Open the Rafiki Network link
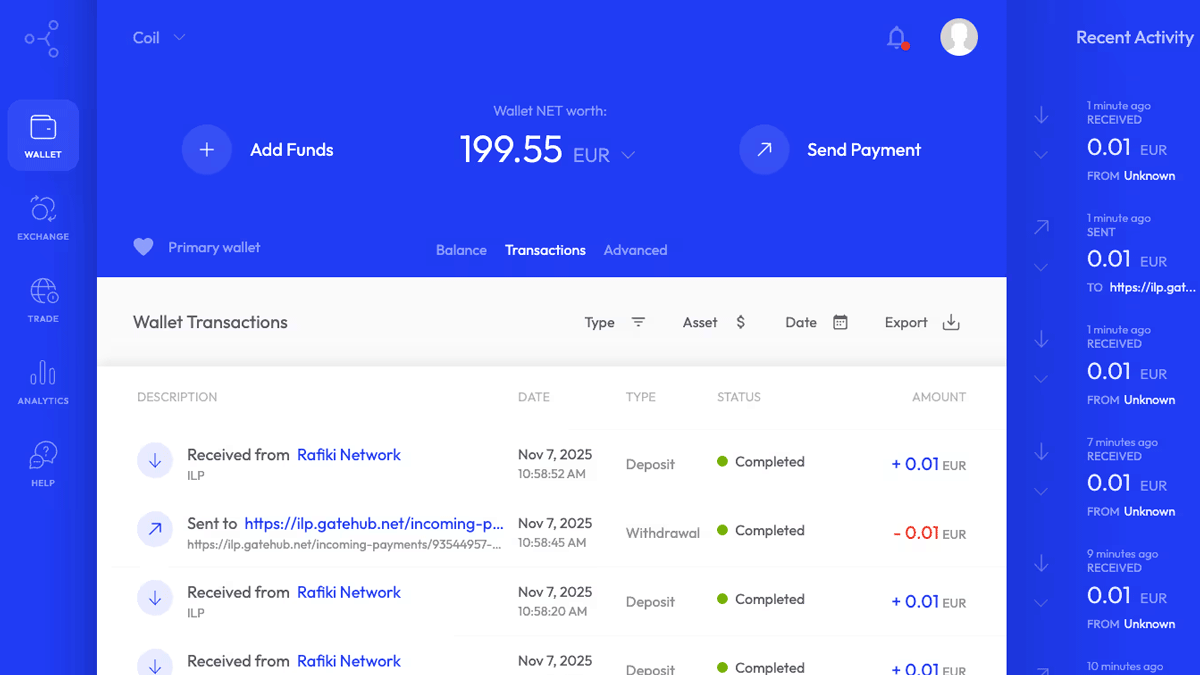The image size is (1200, 675). coord(348,454)
